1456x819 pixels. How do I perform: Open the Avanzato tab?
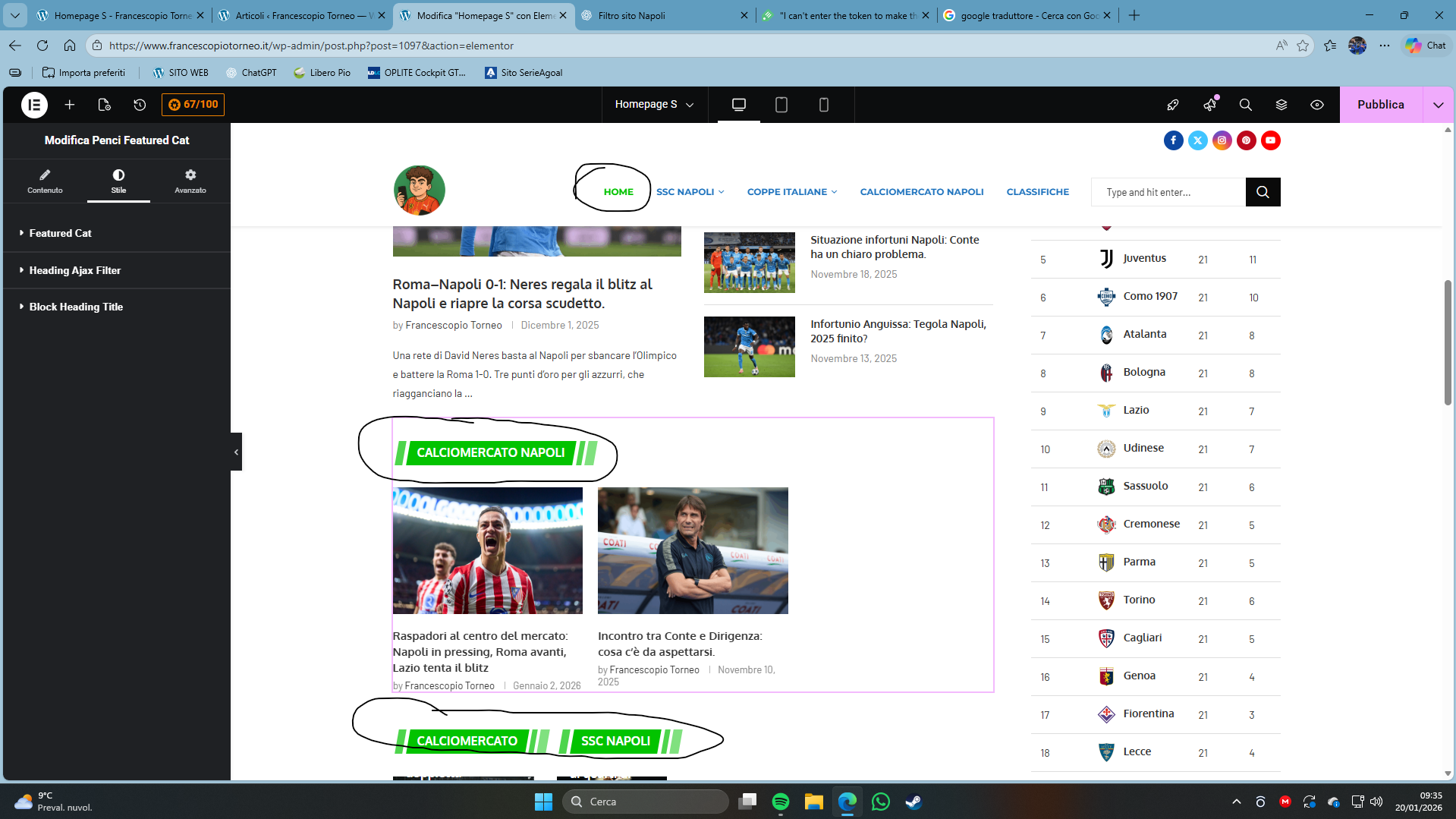[x=190, y=181]
